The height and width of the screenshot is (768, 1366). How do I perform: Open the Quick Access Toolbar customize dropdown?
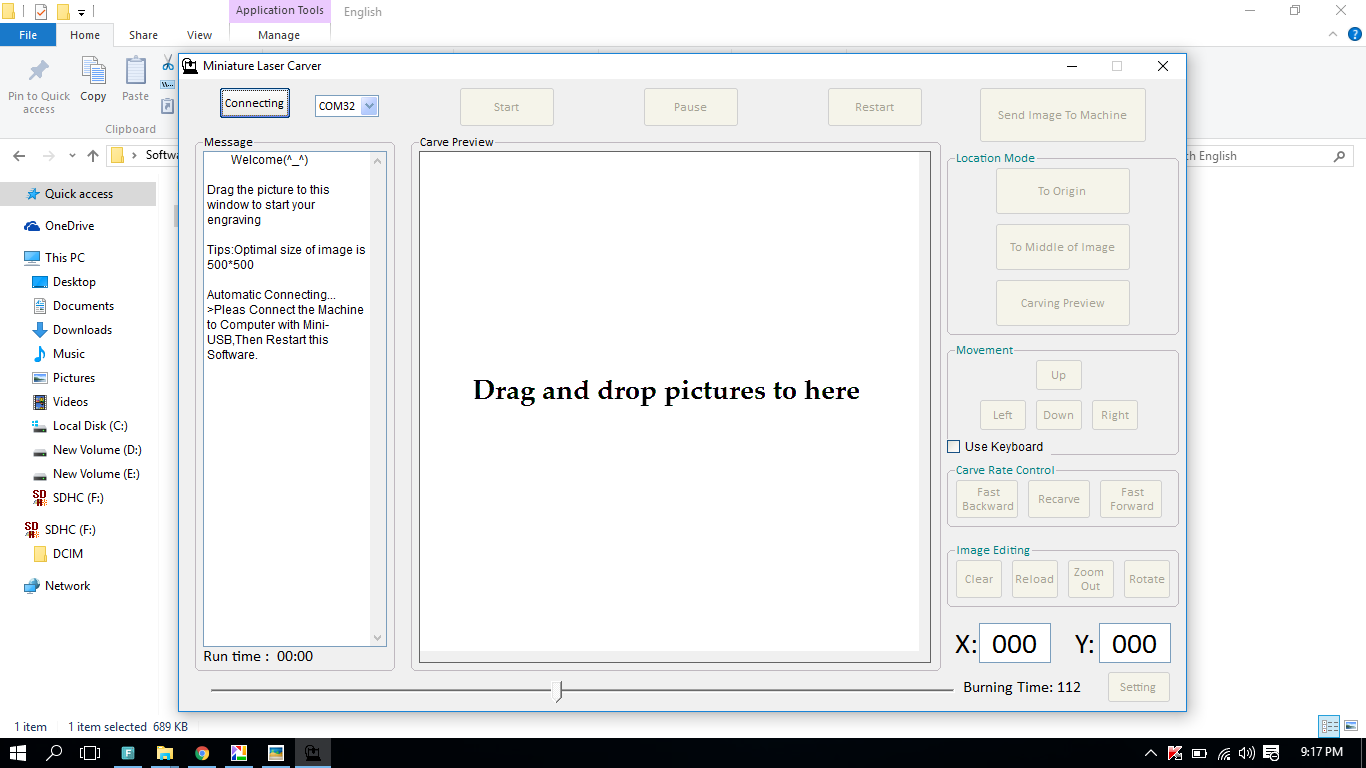point(81,13)
